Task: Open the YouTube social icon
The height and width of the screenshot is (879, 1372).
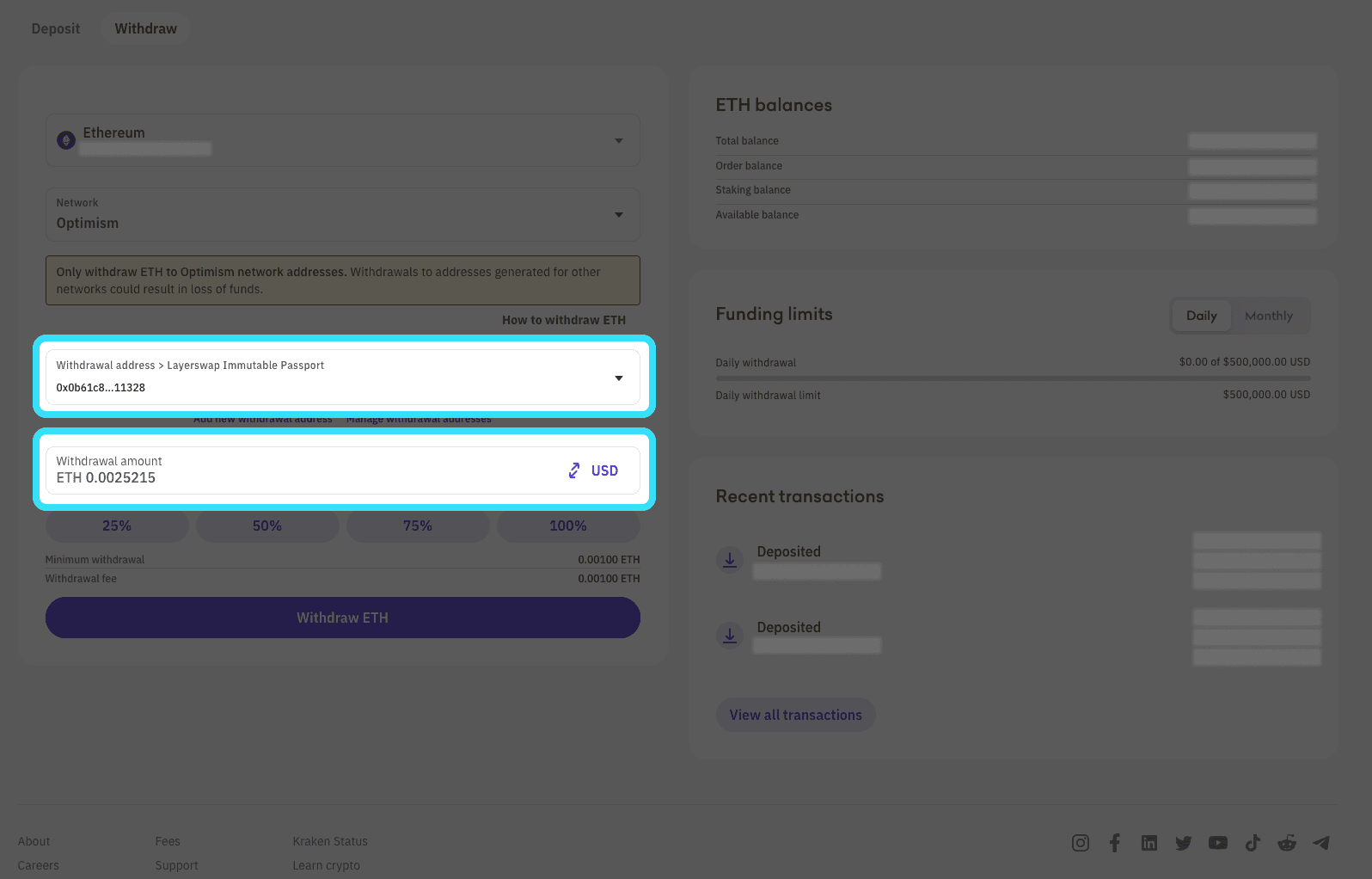Action: pos(1218,843)
